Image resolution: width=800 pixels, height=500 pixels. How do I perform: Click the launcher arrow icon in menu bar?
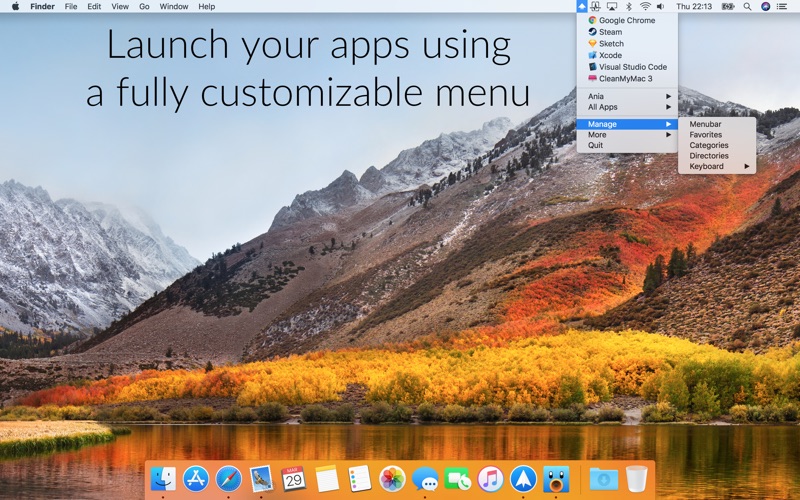pyautogui.click(x=582, y=6)
